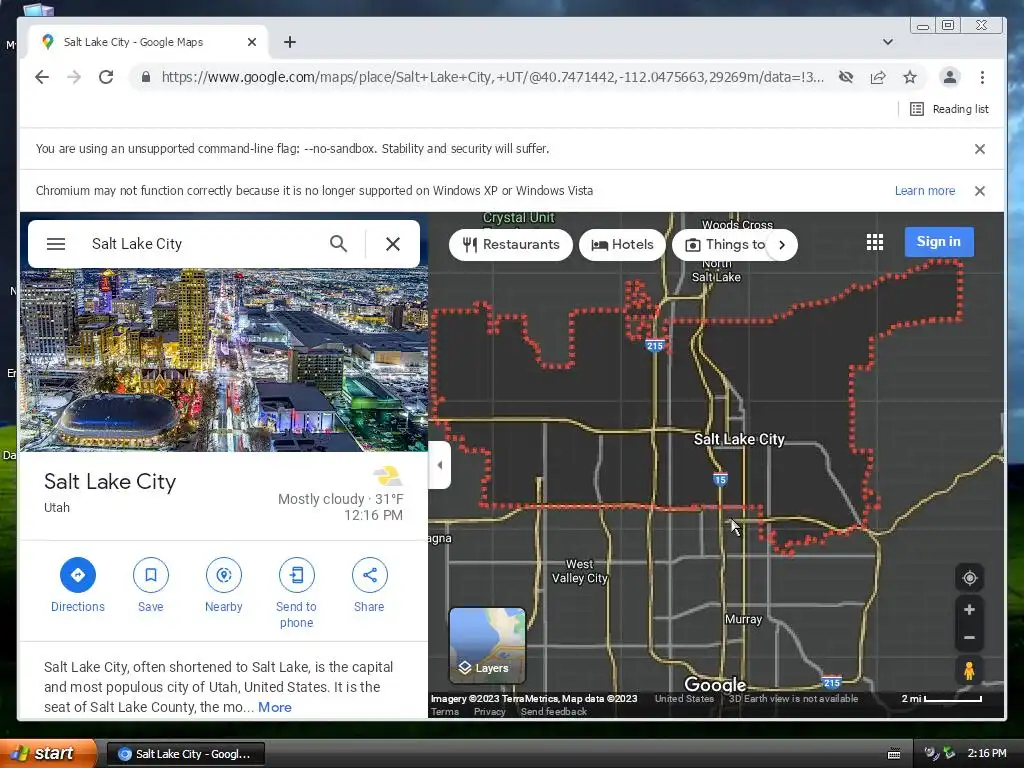Zoom out on the map
The image size is (1024, 768).
click(969, 637)
